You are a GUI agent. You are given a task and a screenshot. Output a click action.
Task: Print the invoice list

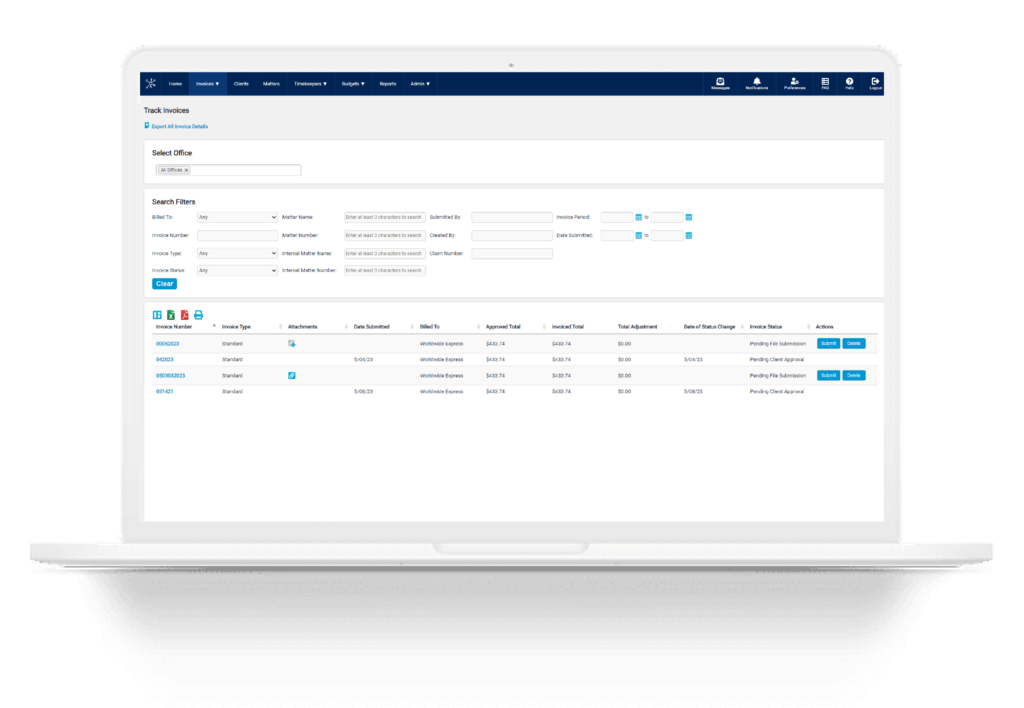(x=198, y=315)
